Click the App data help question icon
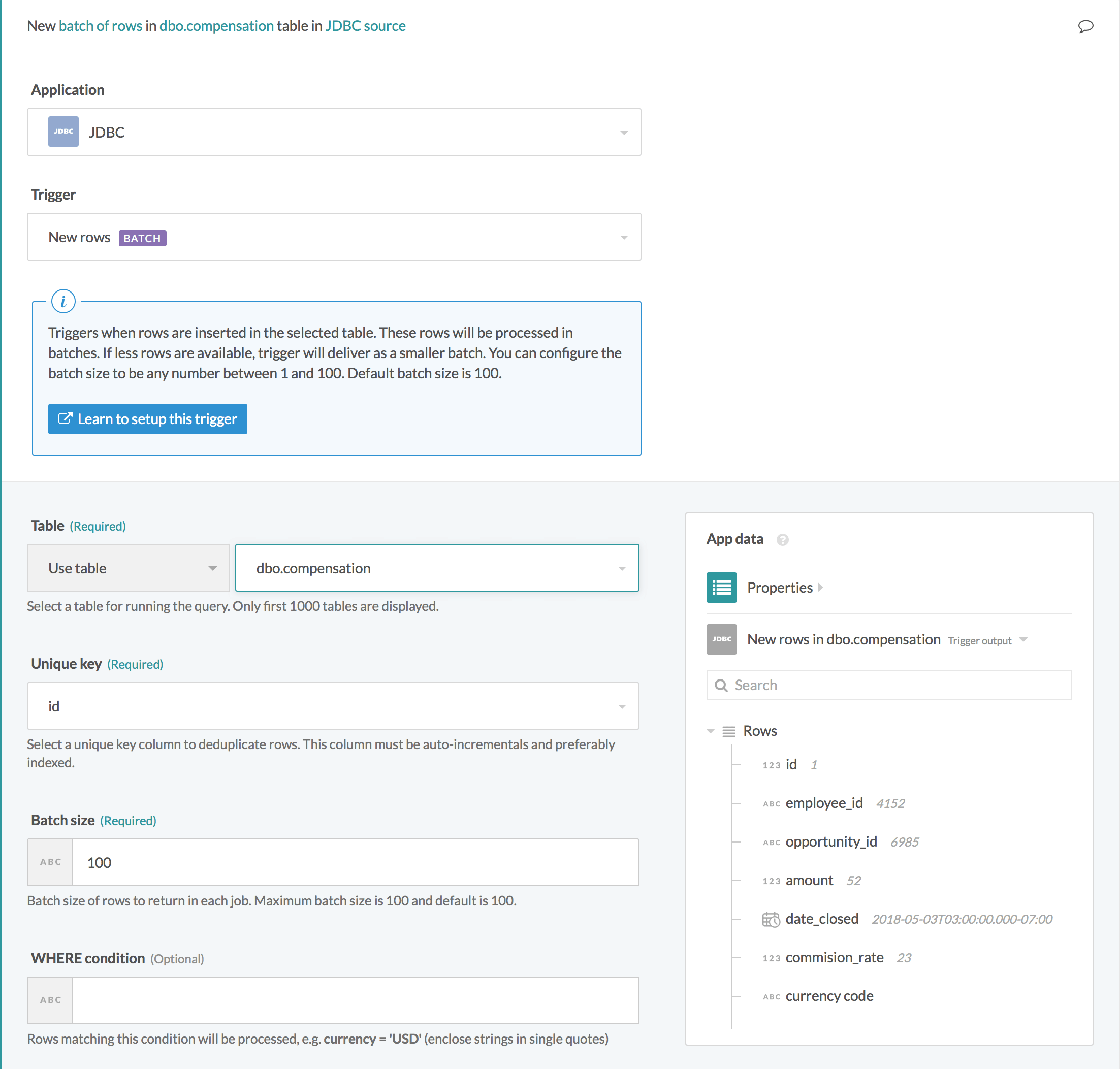 [x=783, y=540]
